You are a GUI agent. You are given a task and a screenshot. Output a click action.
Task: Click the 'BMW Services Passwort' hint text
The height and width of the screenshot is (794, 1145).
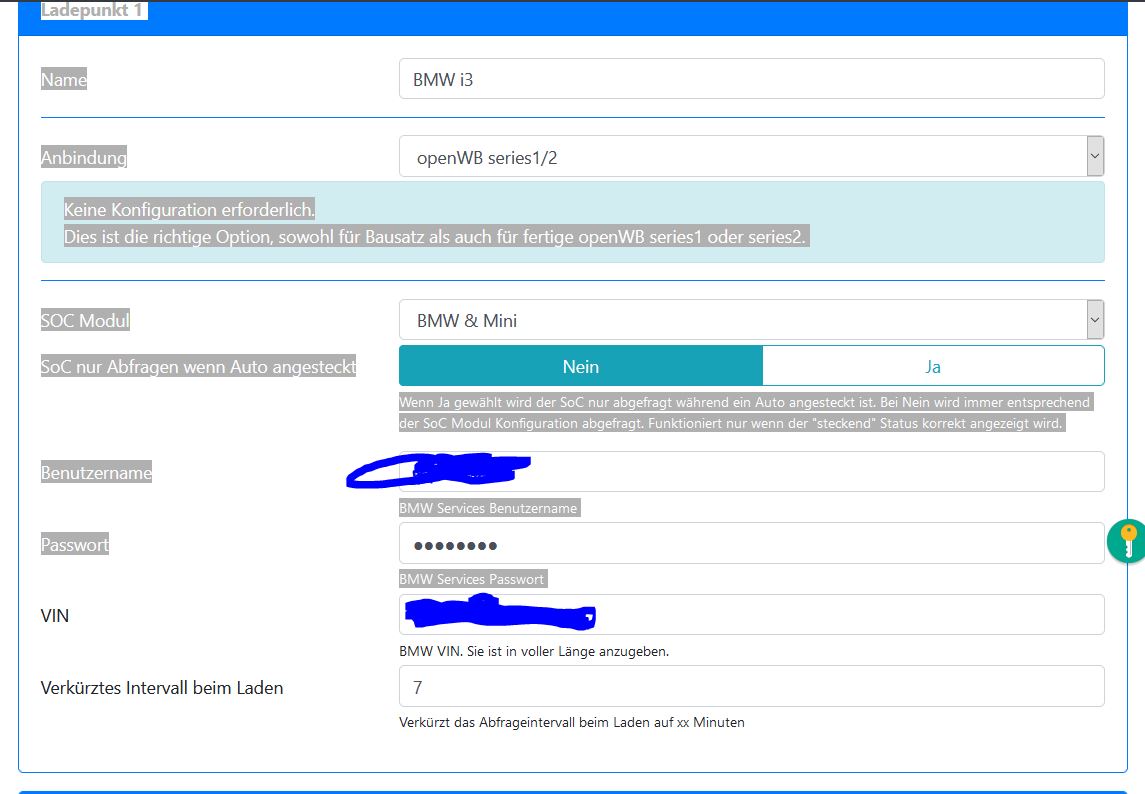pos(473,579)
